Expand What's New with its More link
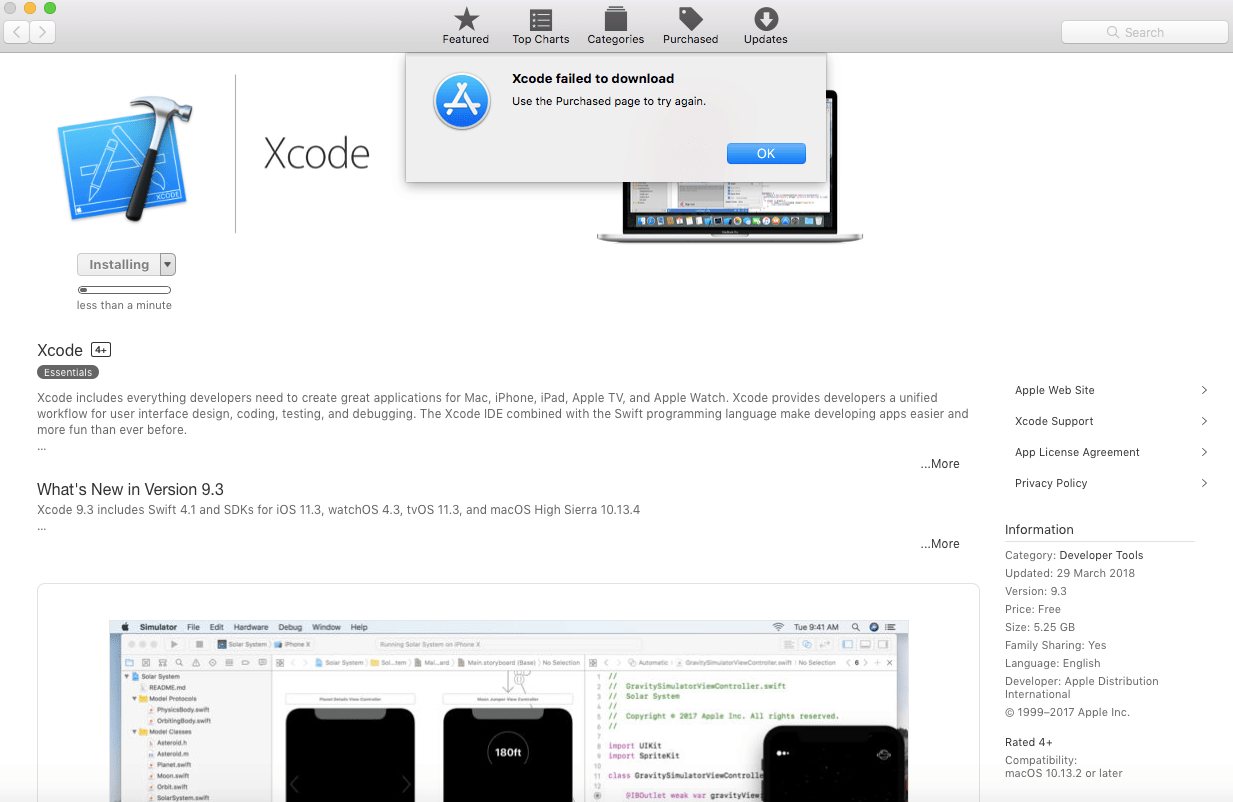The width and height of the screenshot is (1233, 802). (940, 544)
